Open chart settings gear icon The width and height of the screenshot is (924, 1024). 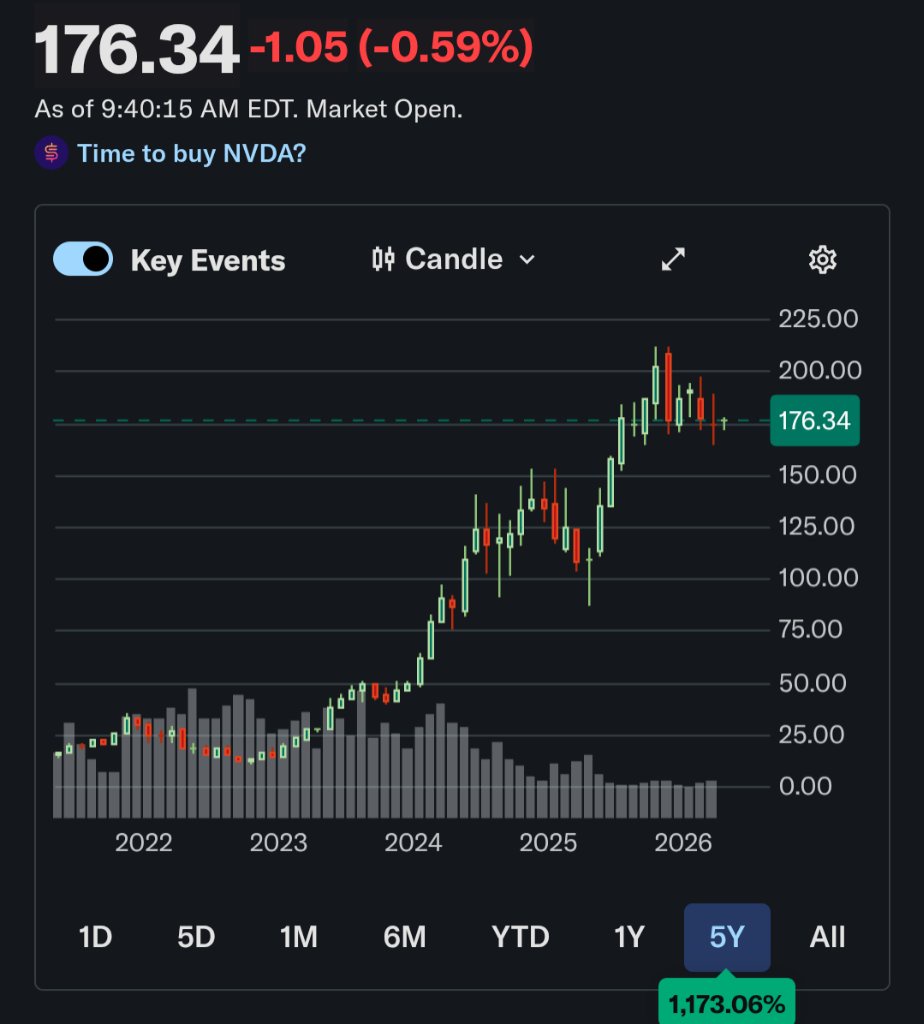click(x=821, y=260)
